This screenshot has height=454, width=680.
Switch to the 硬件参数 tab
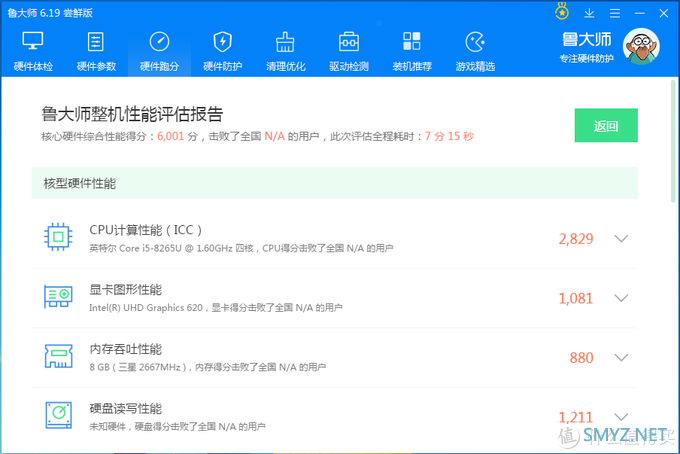click(96, 51)
